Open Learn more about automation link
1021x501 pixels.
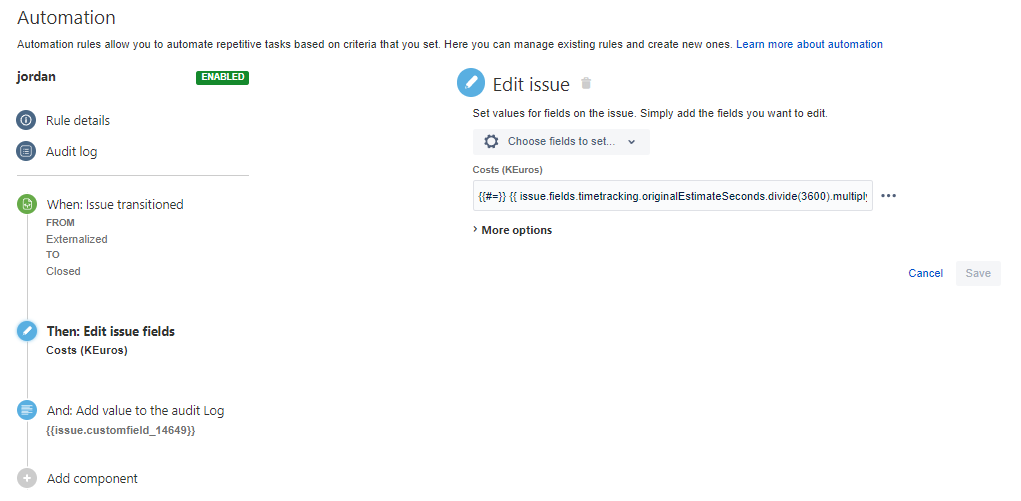pos(809,44)
